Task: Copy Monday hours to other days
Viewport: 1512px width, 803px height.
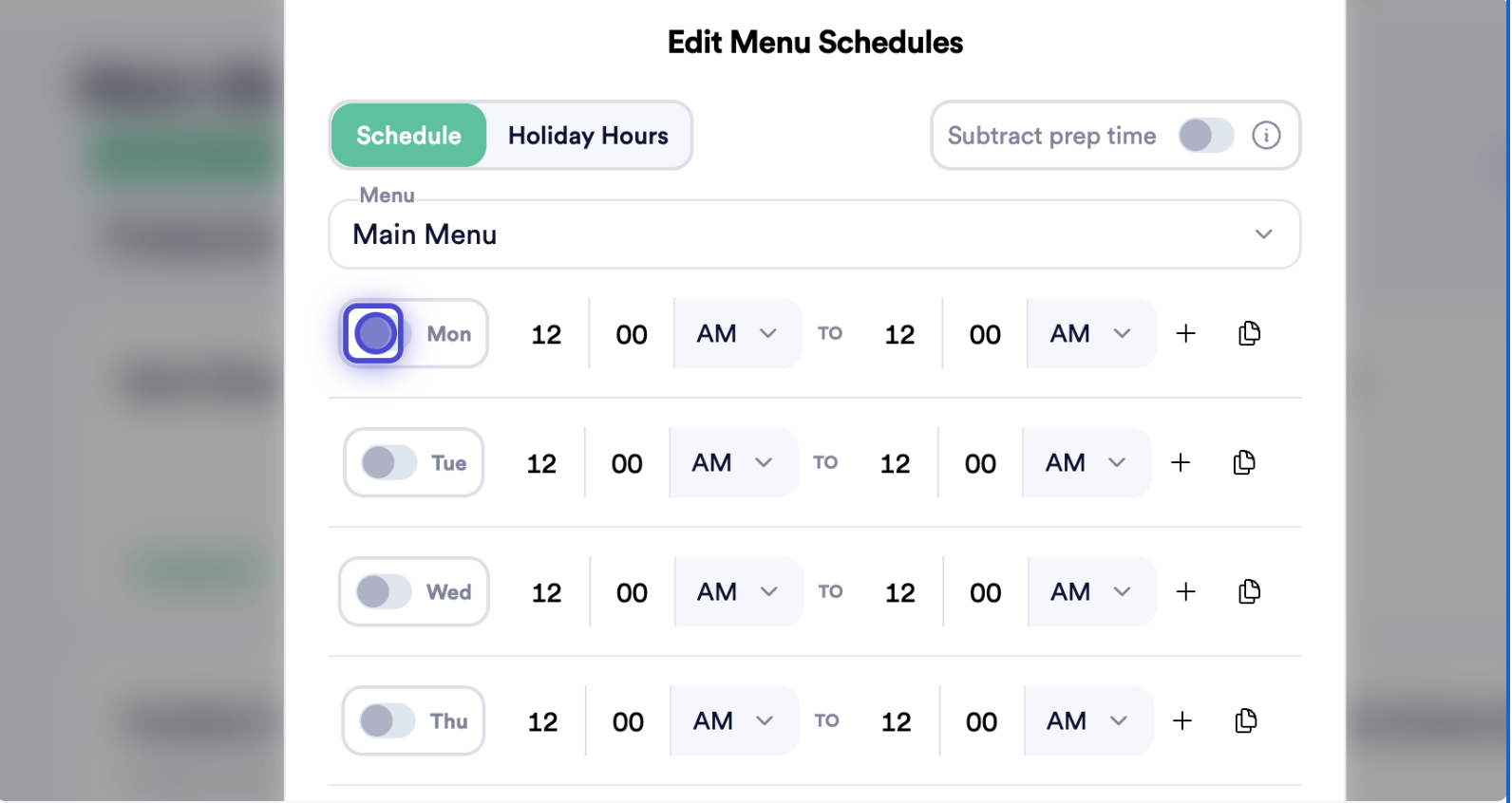Action: click(x=1250, y=334)
